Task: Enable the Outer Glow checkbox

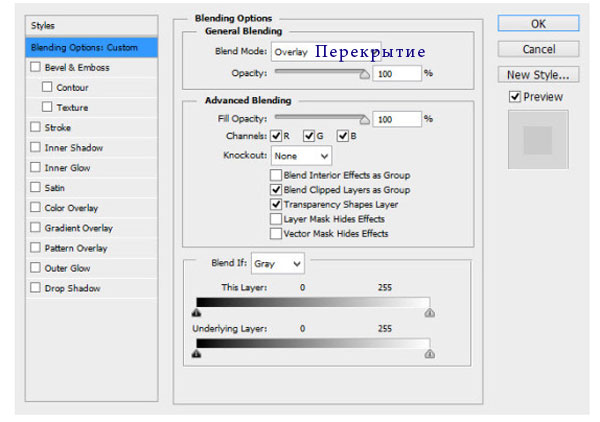Action: pos(35,267)
